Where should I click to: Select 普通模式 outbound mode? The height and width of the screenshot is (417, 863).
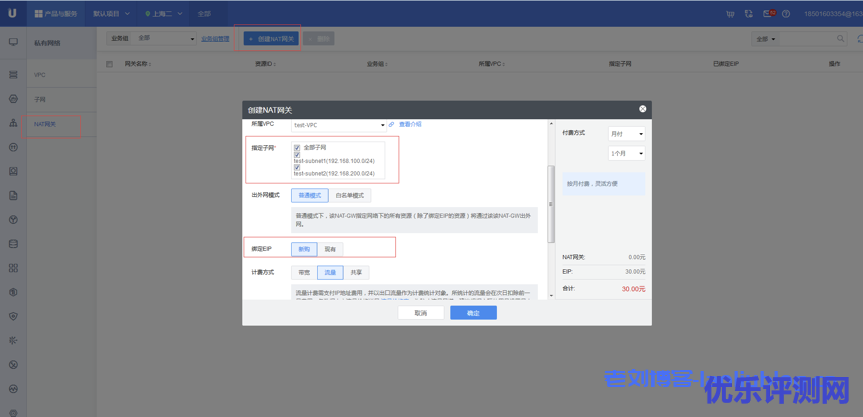coord(310,195)
